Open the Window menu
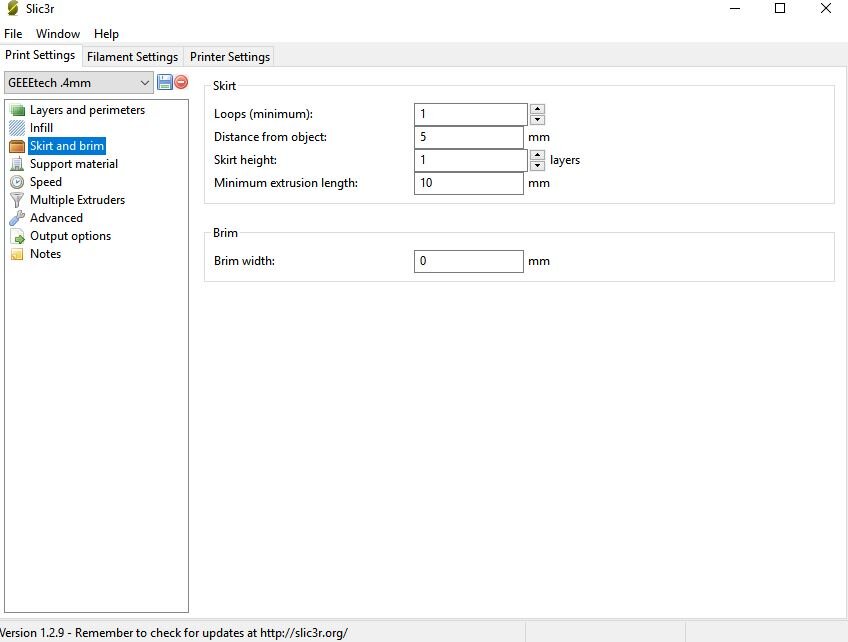 point(58,34)
